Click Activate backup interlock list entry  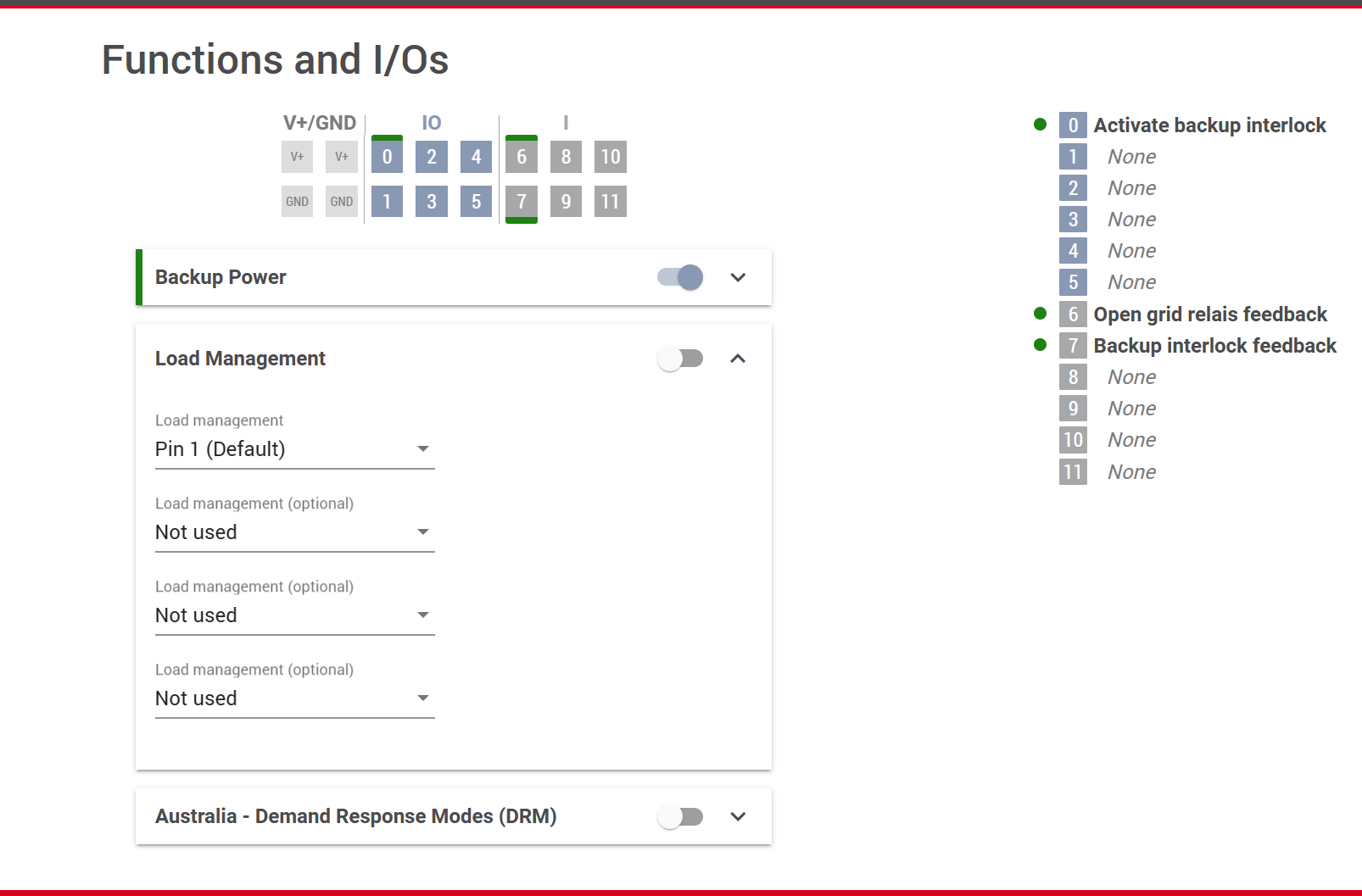tap(1209, 125)
